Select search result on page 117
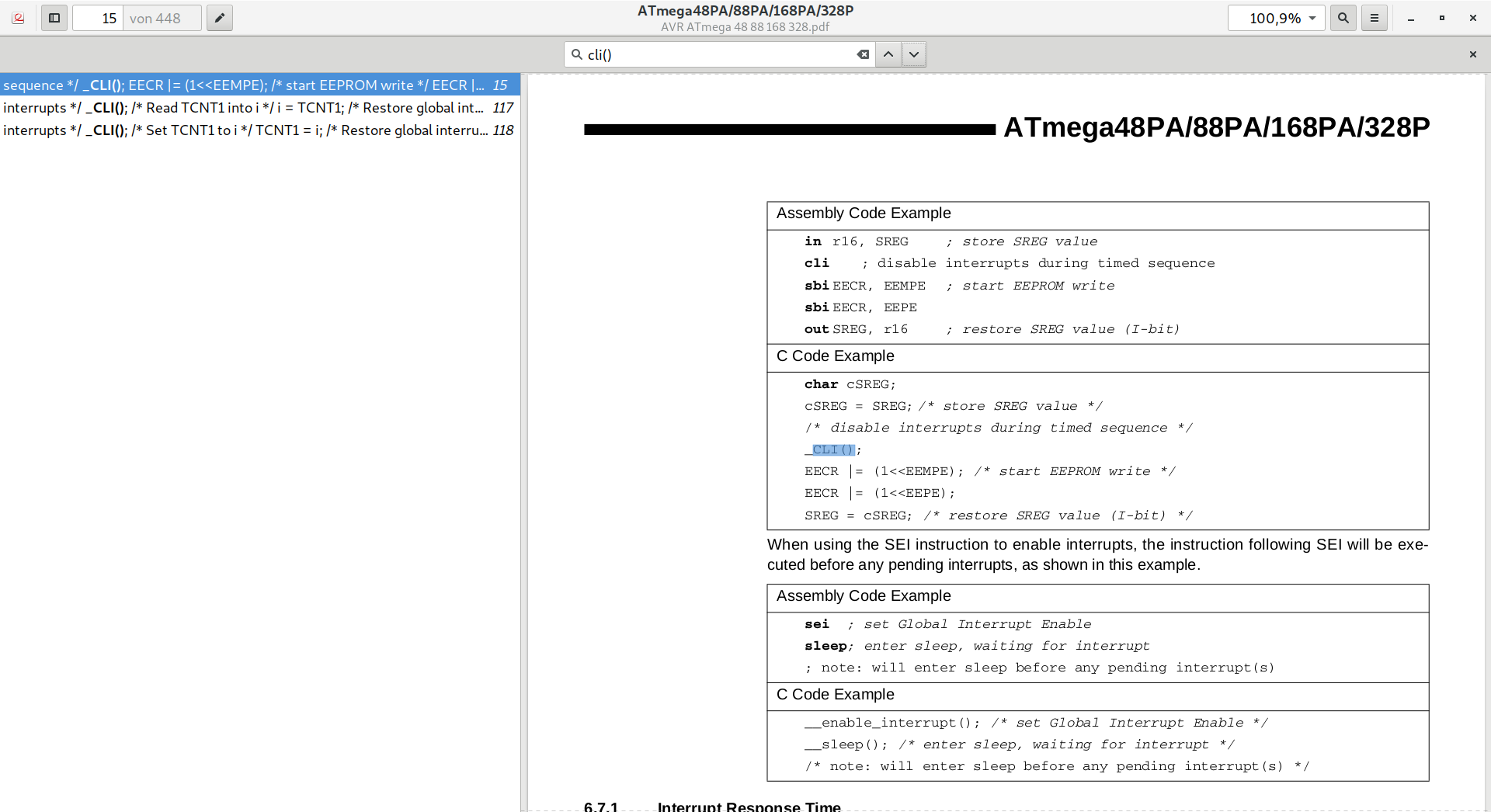 259,108
